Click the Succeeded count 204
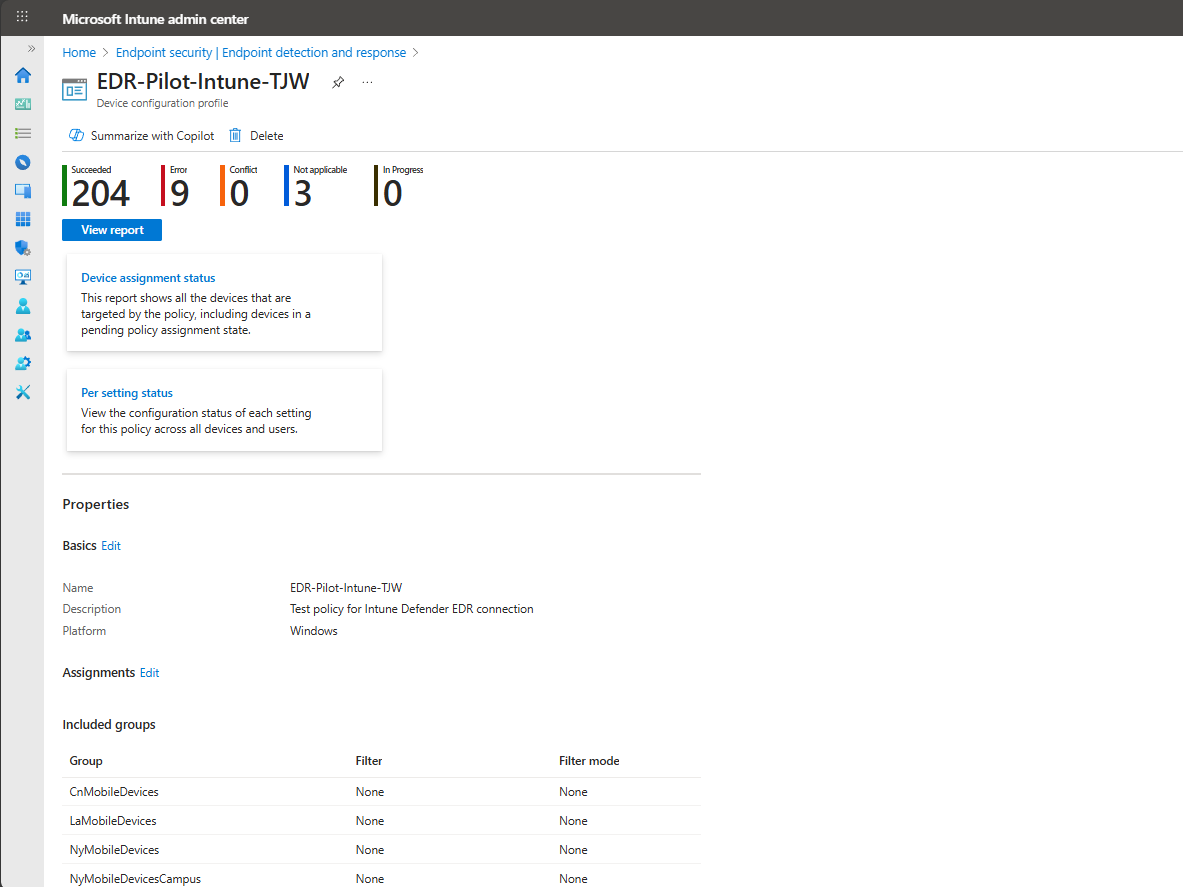The width and height of the screenshot is (1183, 887). [x=100, y=193]
